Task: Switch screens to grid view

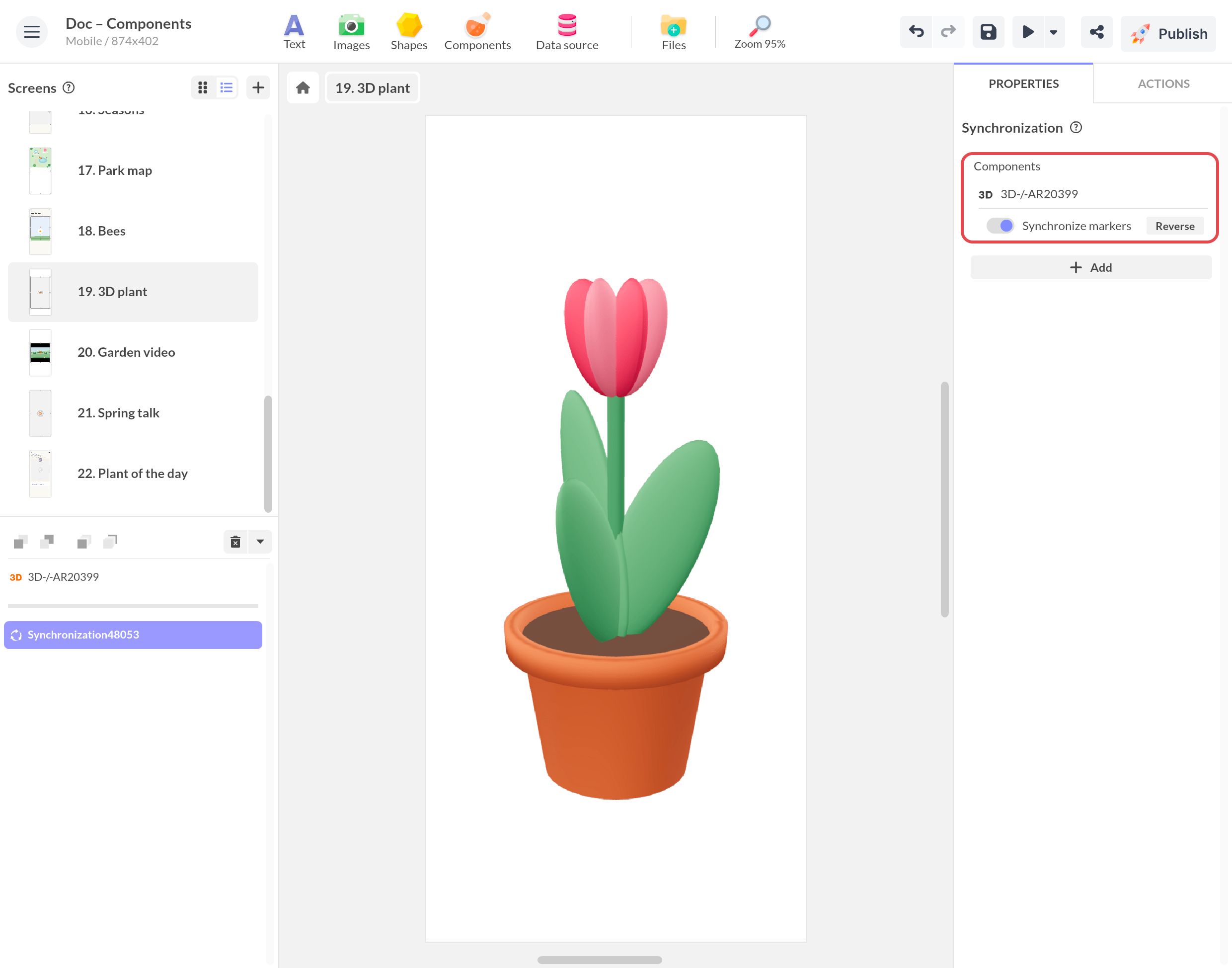Action: tap(203, 87)
